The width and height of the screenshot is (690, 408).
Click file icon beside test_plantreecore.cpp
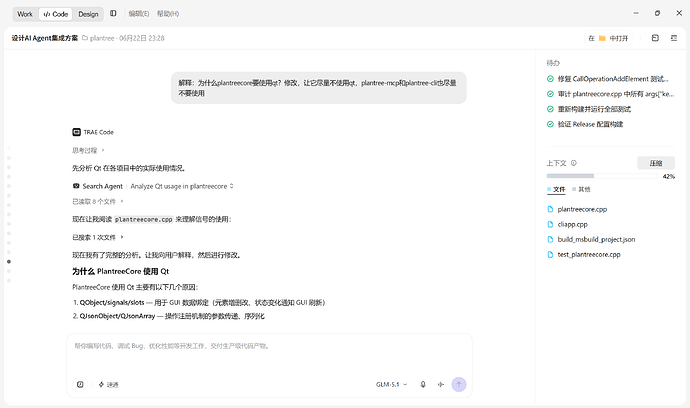pyautogui.click(x=550, y=254)
